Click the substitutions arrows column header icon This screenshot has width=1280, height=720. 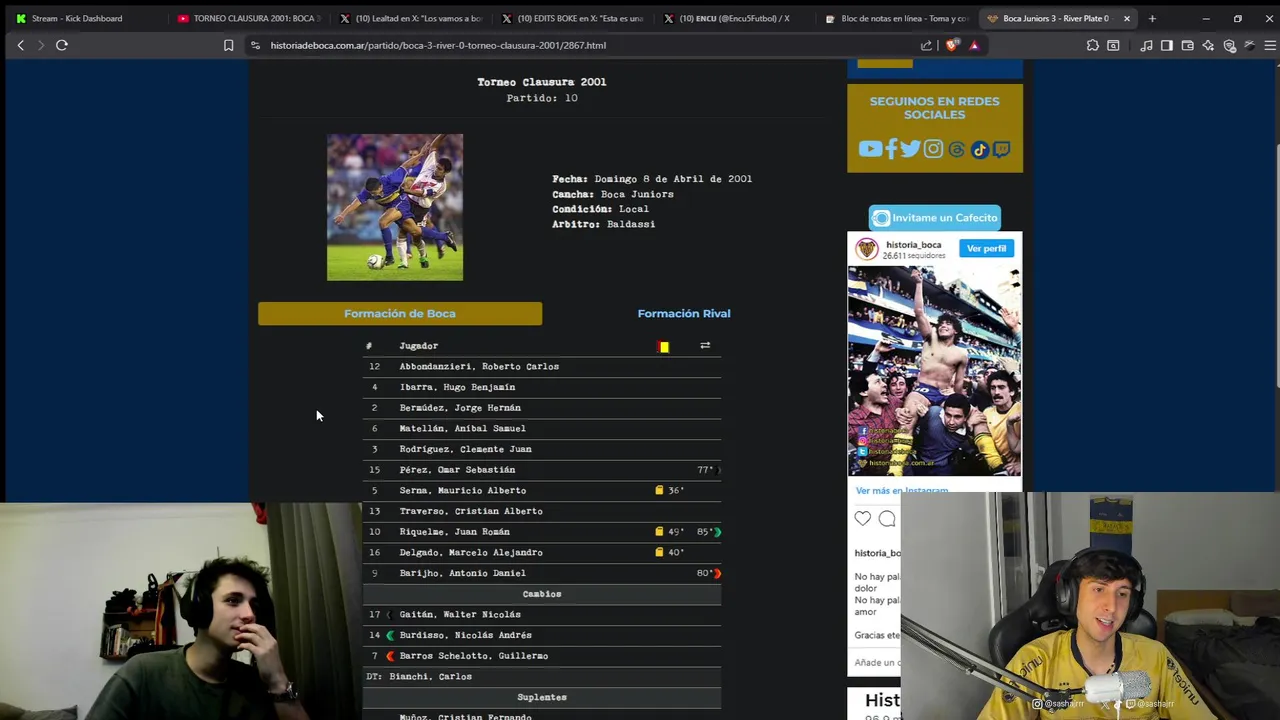coord(705,346)
